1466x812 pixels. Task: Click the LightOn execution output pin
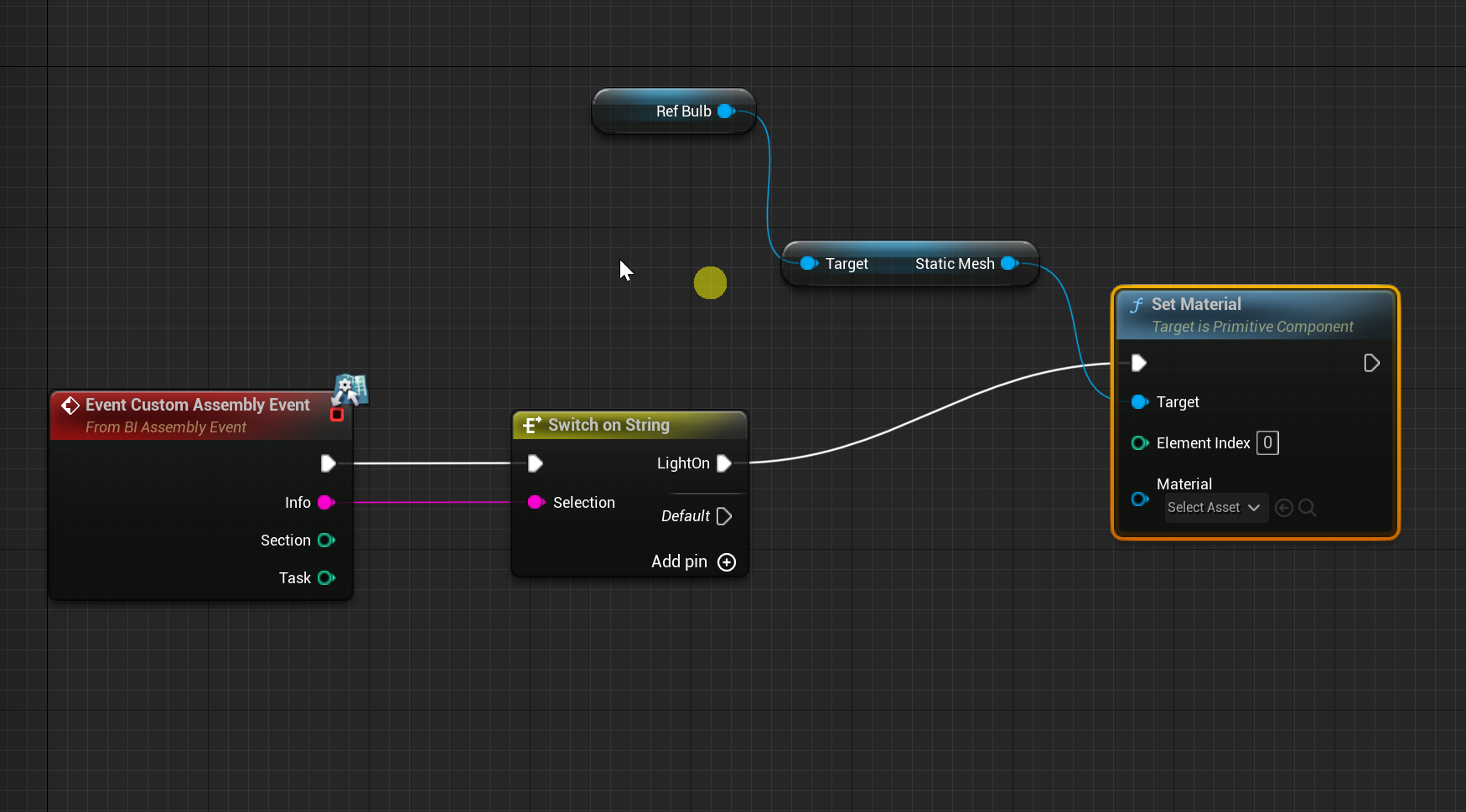(x=724, y=463)
